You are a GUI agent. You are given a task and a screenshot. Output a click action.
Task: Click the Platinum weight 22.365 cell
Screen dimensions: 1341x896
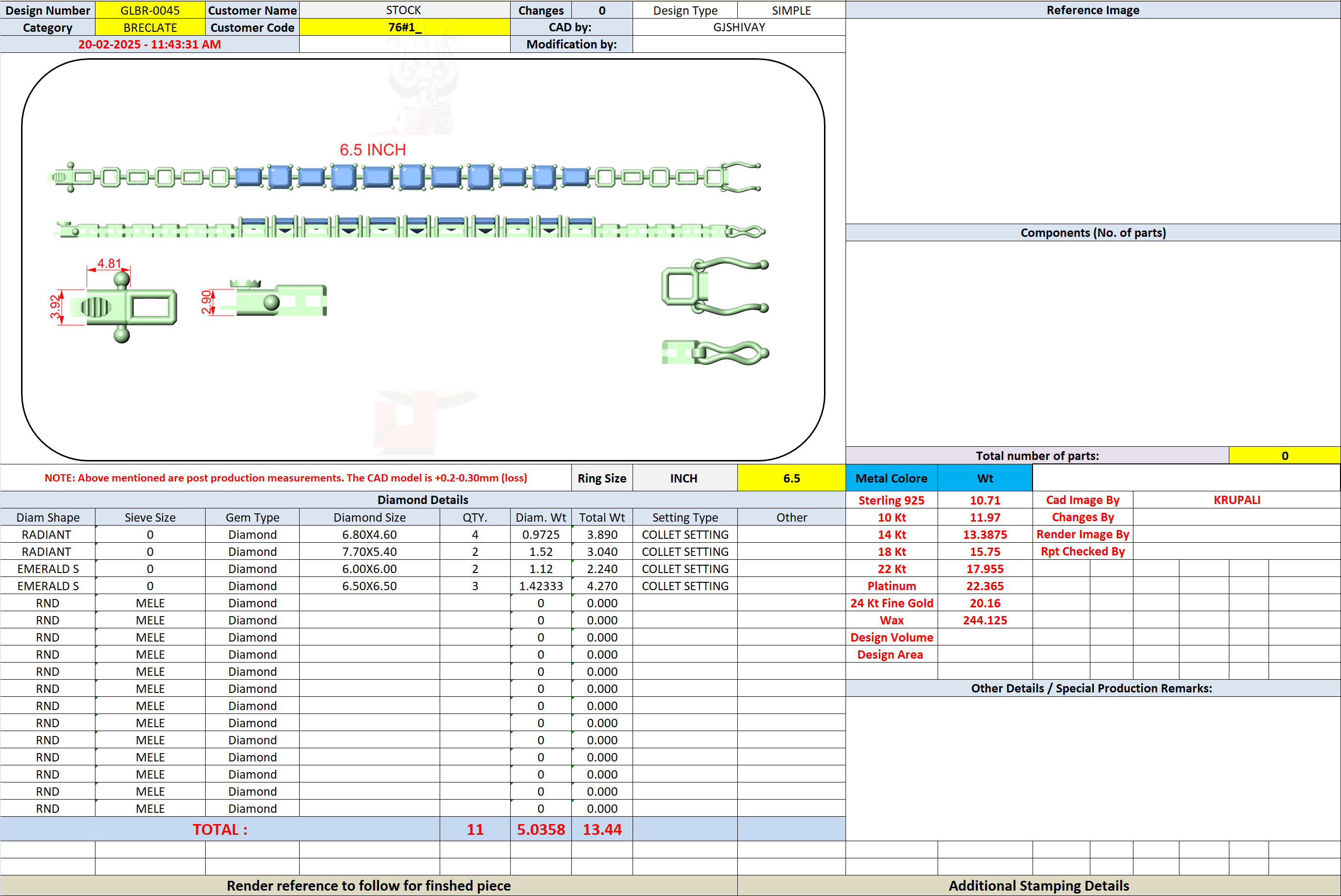coord(985,586)
